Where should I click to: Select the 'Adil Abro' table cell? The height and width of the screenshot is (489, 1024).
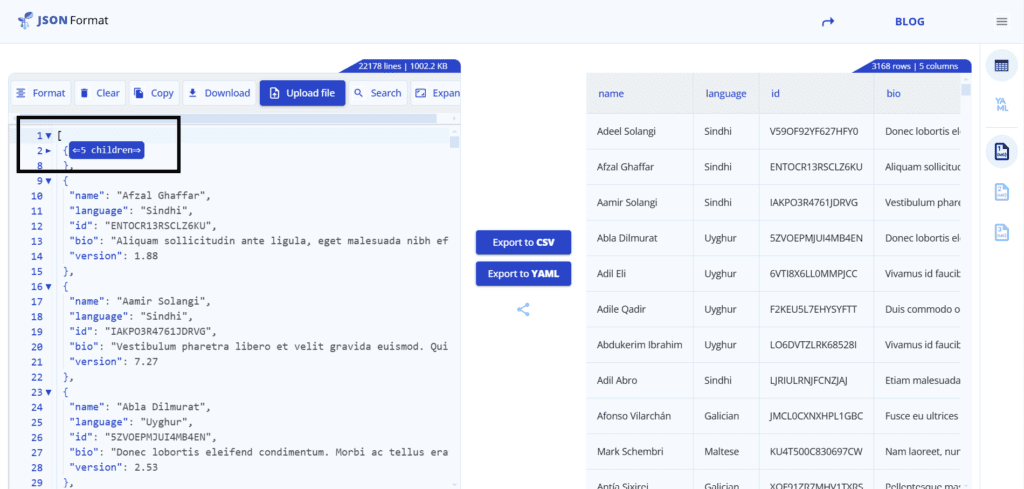click(x=639, y=381)
